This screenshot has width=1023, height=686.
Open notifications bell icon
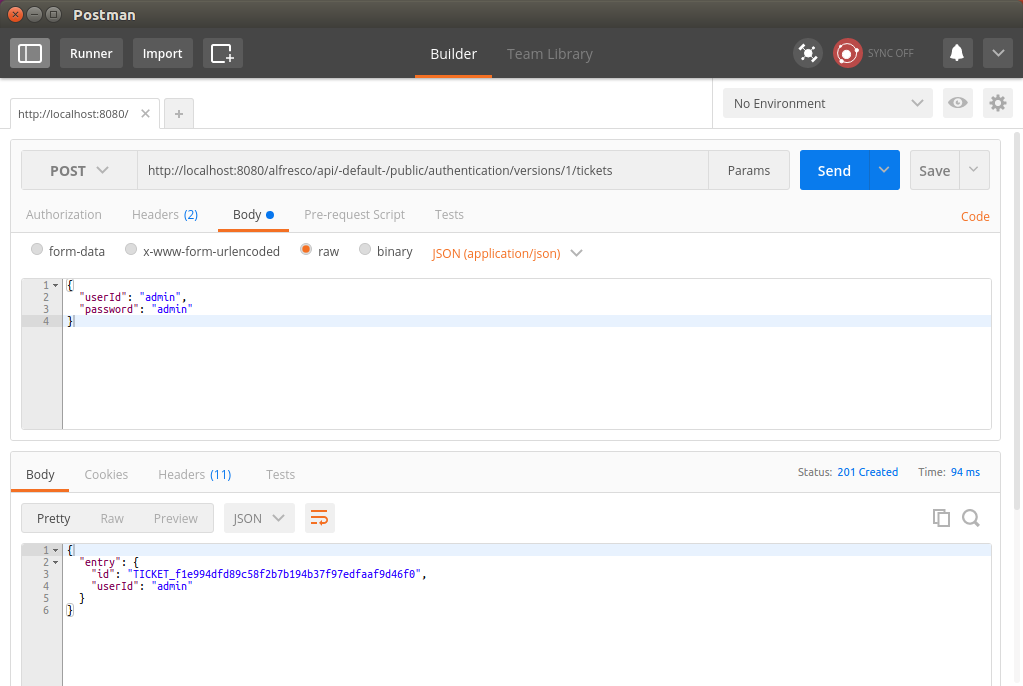click(x=957, y=53)
